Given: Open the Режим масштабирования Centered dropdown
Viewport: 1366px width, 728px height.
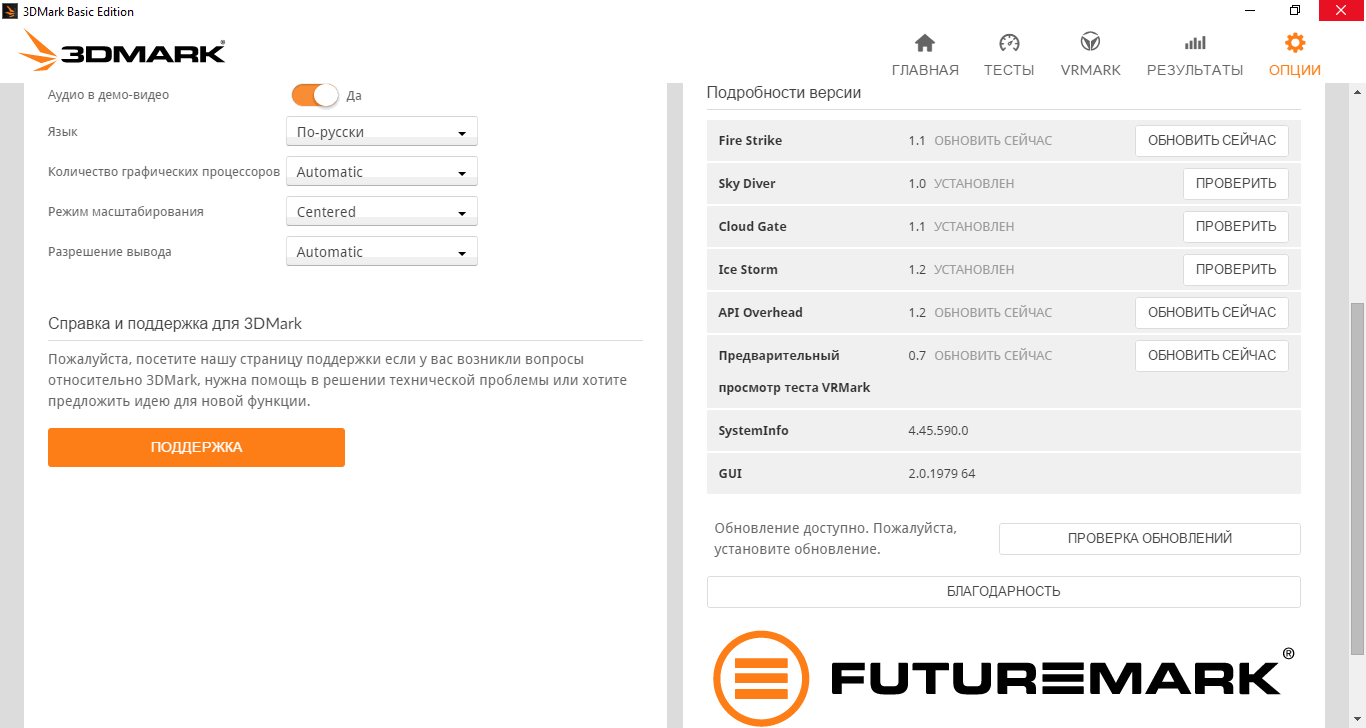Looking at the screenshot, I should (382, 212).
